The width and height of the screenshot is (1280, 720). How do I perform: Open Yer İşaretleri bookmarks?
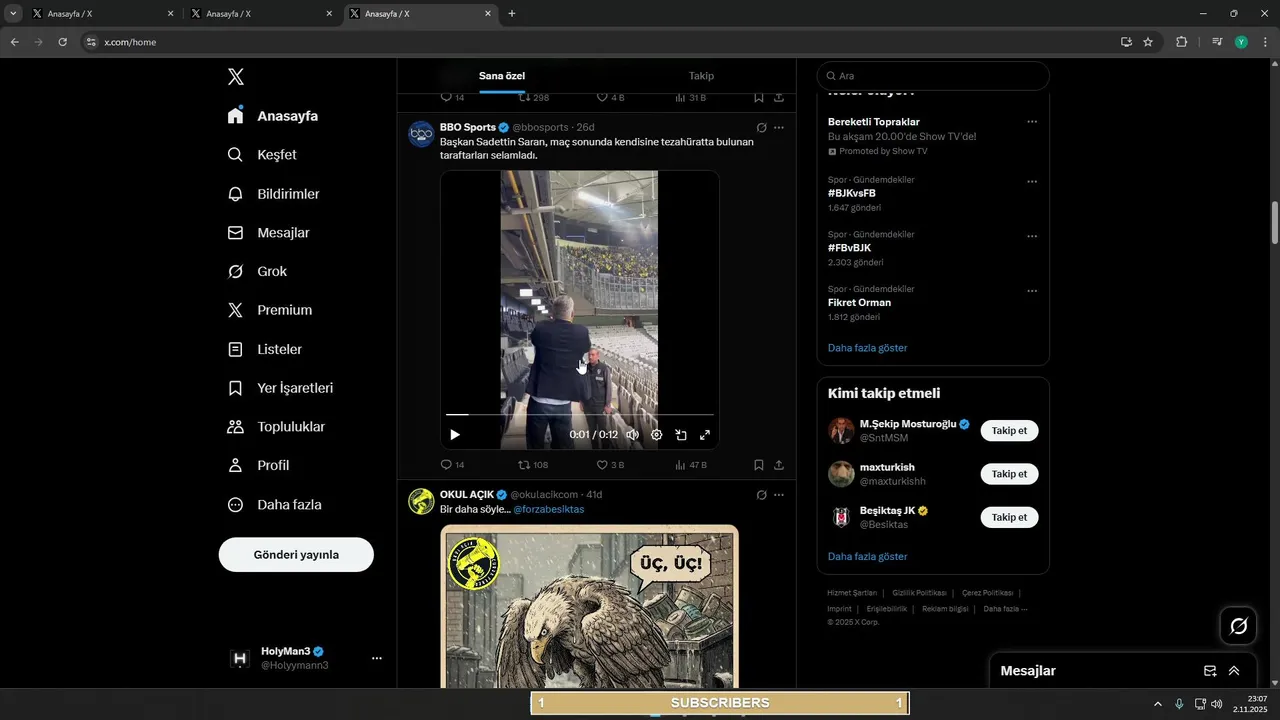(281, 388)
